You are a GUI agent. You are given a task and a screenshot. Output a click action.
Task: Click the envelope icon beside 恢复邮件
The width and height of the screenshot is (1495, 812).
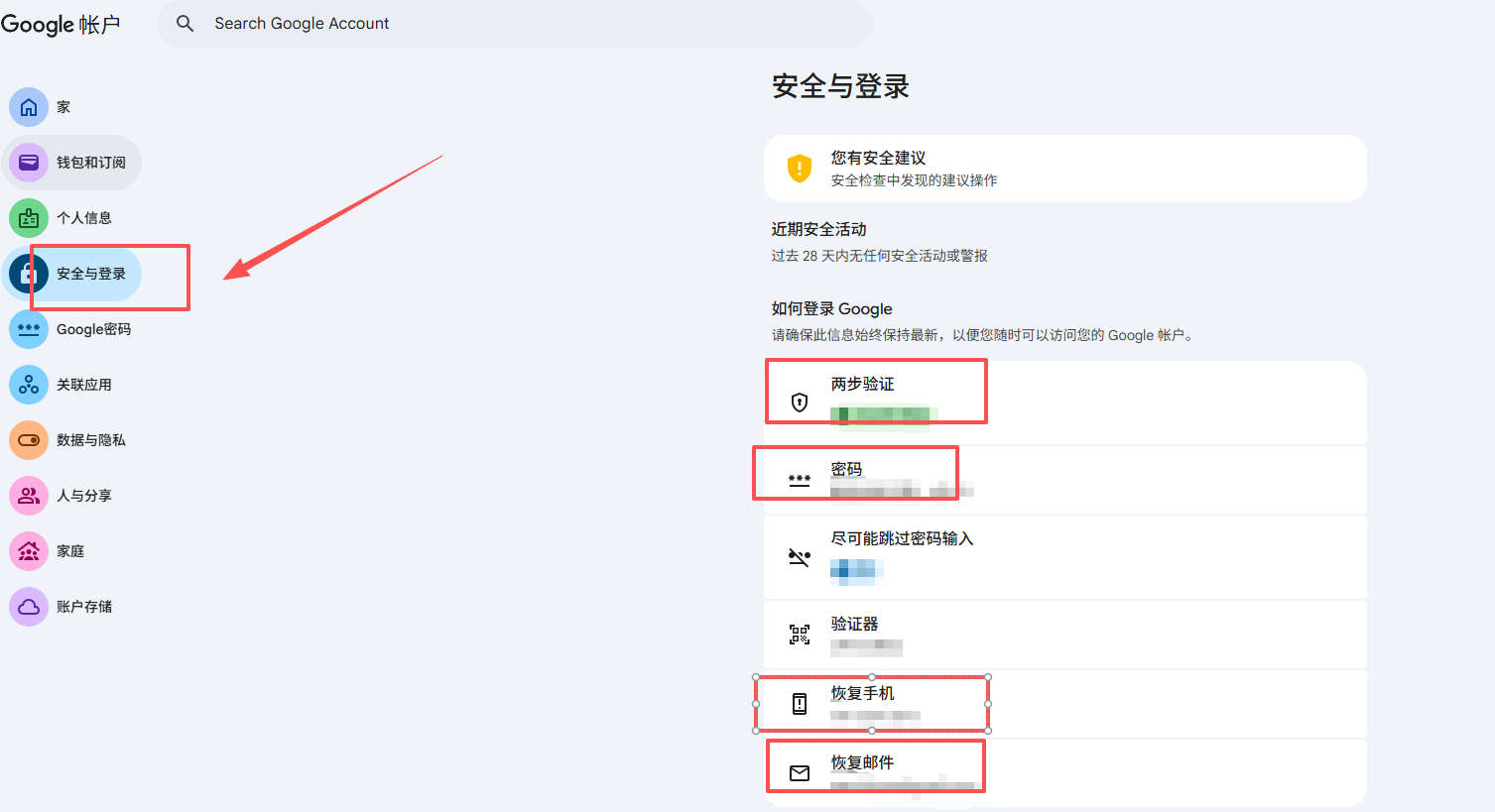800,773
